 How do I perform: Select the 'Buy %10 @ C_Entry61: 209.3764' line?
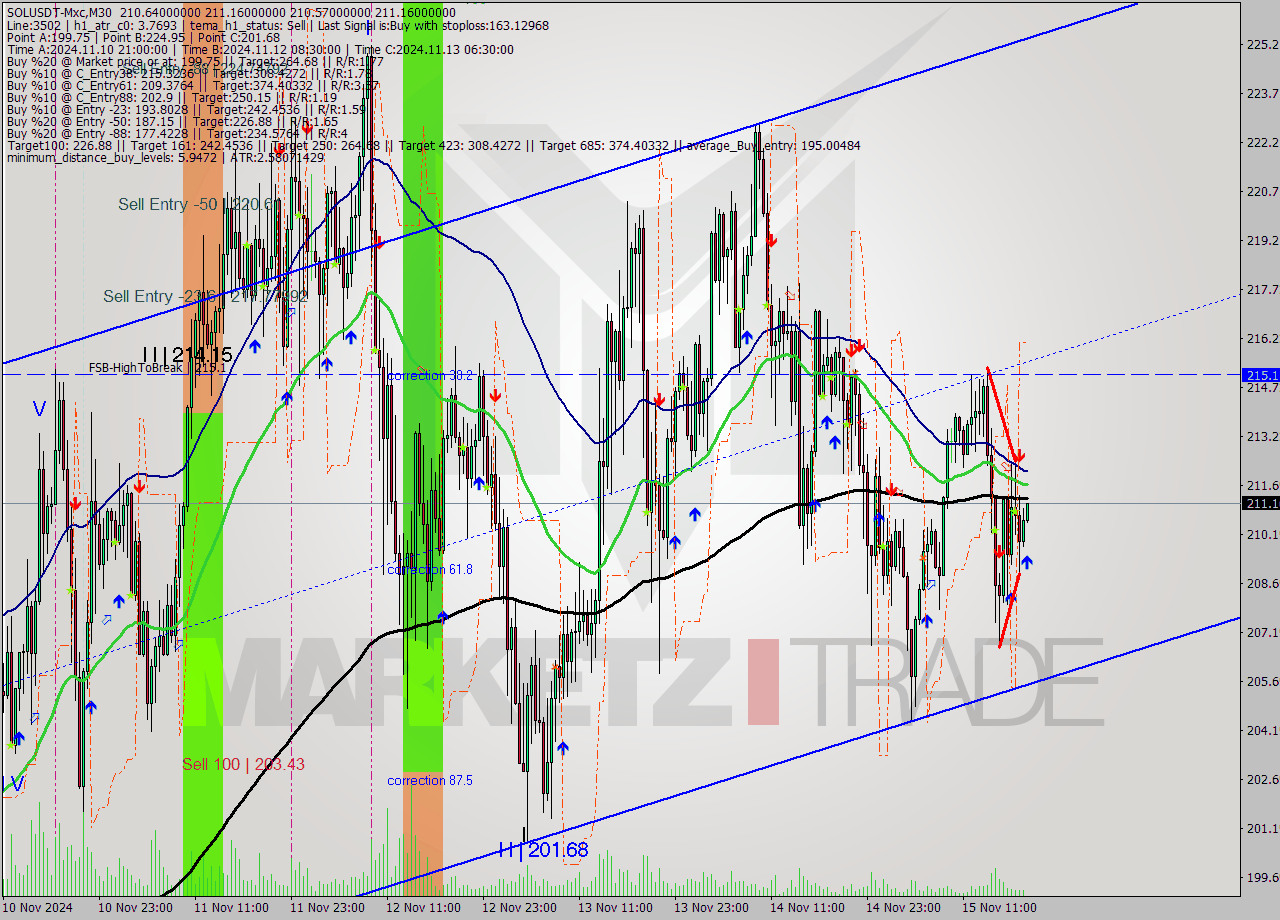pos(193,85)
